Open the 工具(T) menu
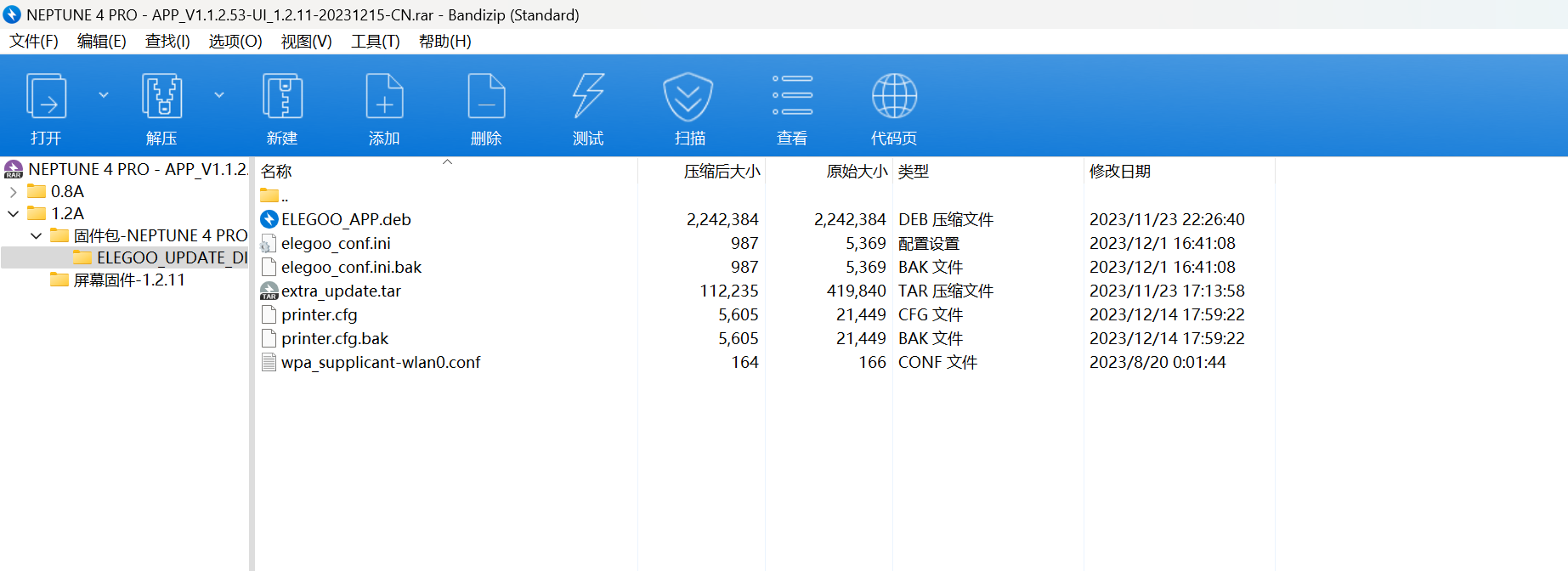1568x571 pixels. pyautogui.click(x=375, y=41)
